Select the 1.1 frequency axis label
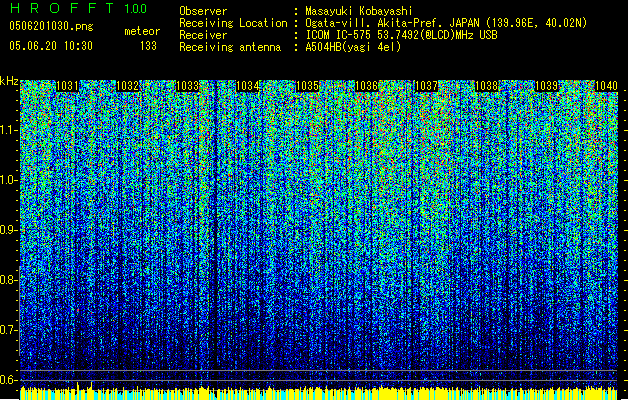The width and height of the screenshot is (629, 400). (x=9, y=129)
